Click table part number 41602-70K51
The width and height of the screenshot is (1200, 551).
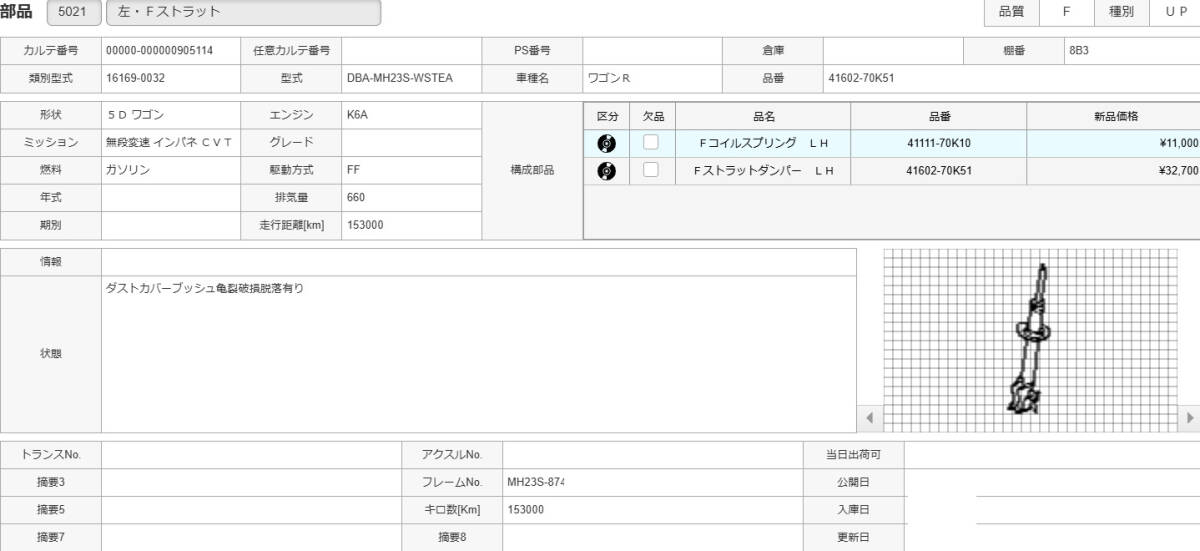(939, 171)
